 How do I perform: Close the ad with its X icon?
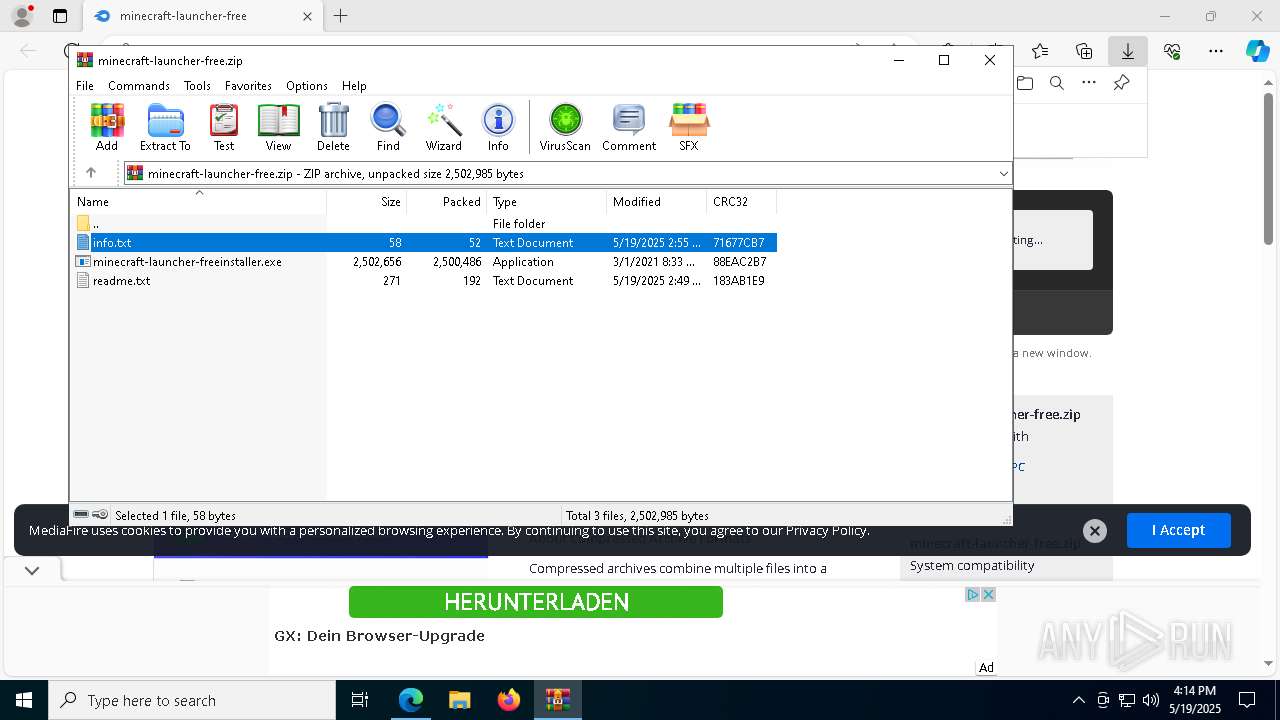tap(988, 594)
